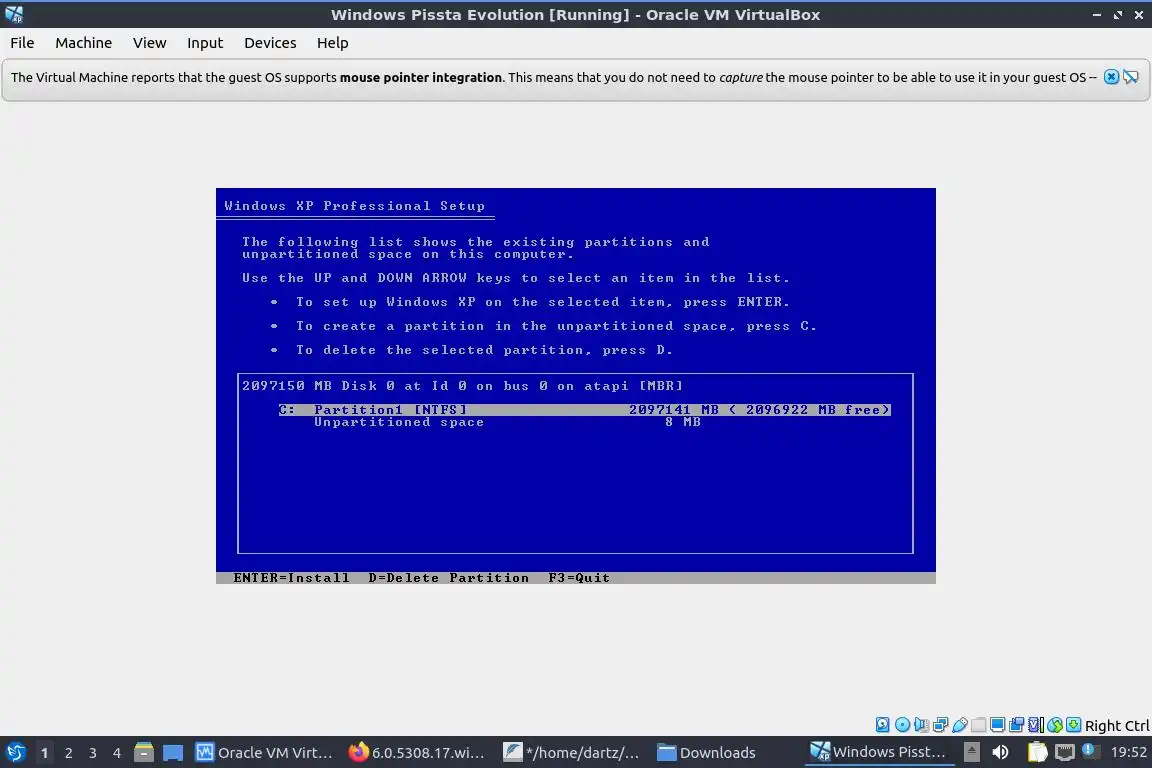Click the update notifier tray icon
Viewport: 1152px width, 768px height.
pyautogui.click(x=1090, y=751)
